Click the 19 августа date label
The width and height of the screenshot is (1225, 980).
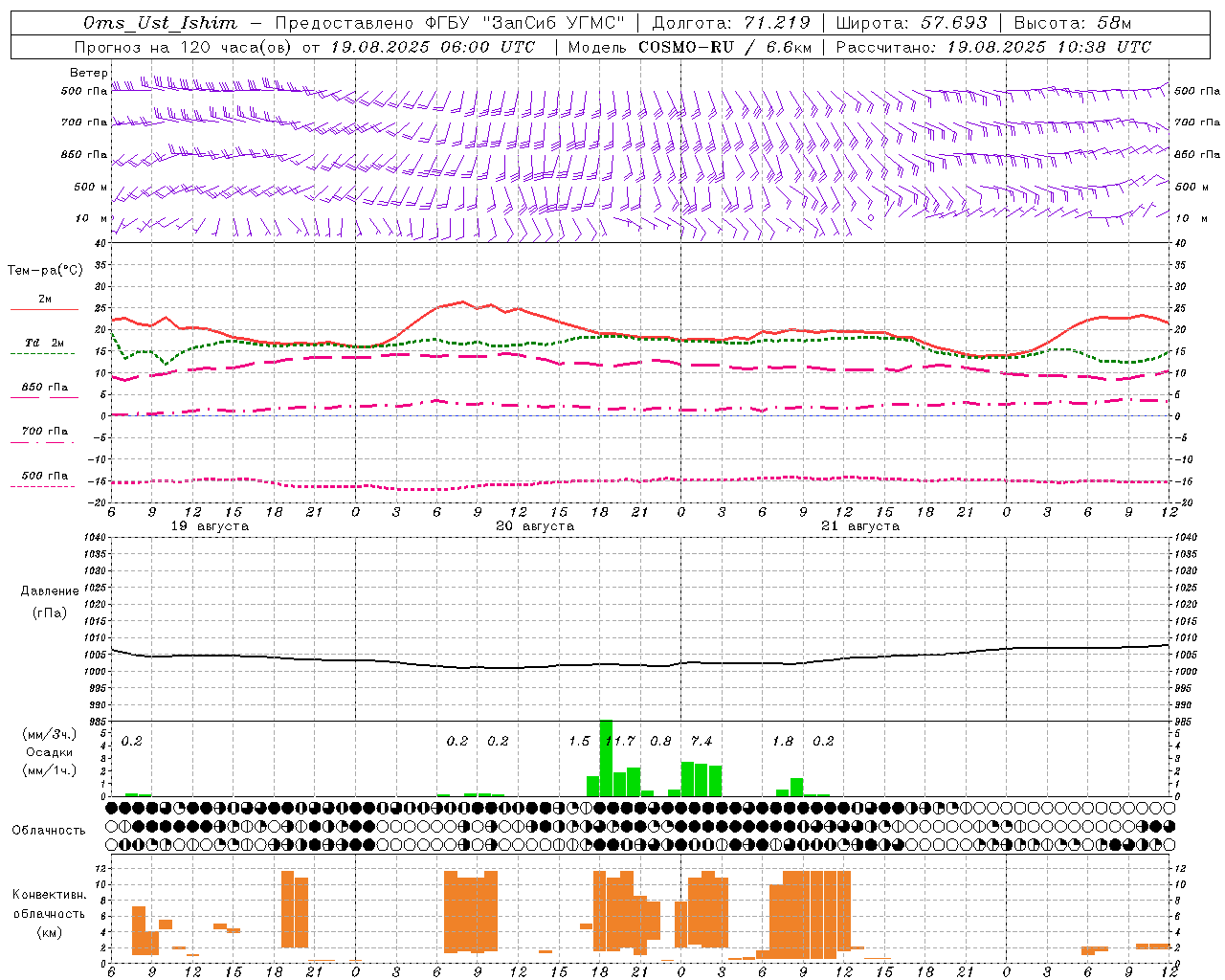pos(210,526)
